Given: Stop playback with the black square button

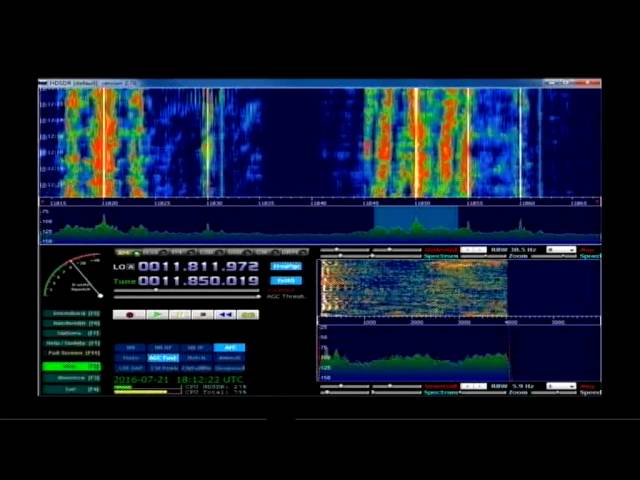Looking at the screenshot, I should click(203, 315).
